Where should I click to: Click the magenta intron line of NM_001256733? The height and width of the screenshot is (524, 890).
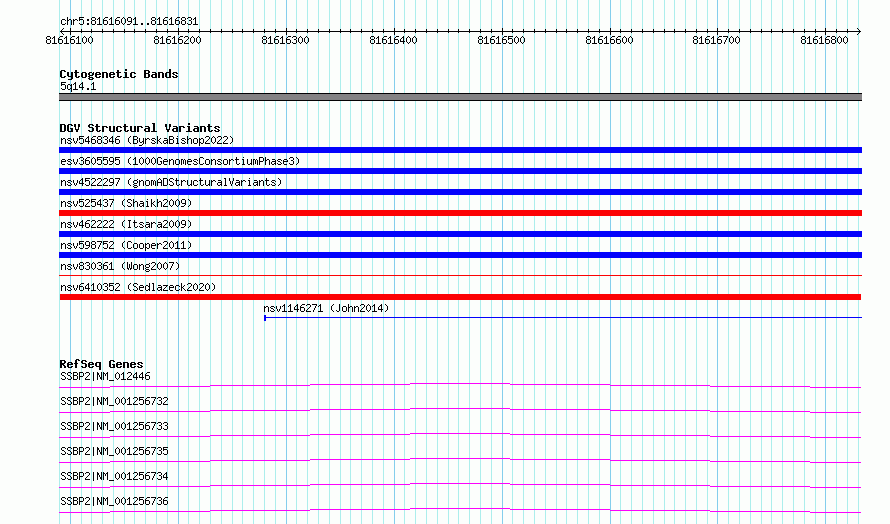[x=460, y=436]
